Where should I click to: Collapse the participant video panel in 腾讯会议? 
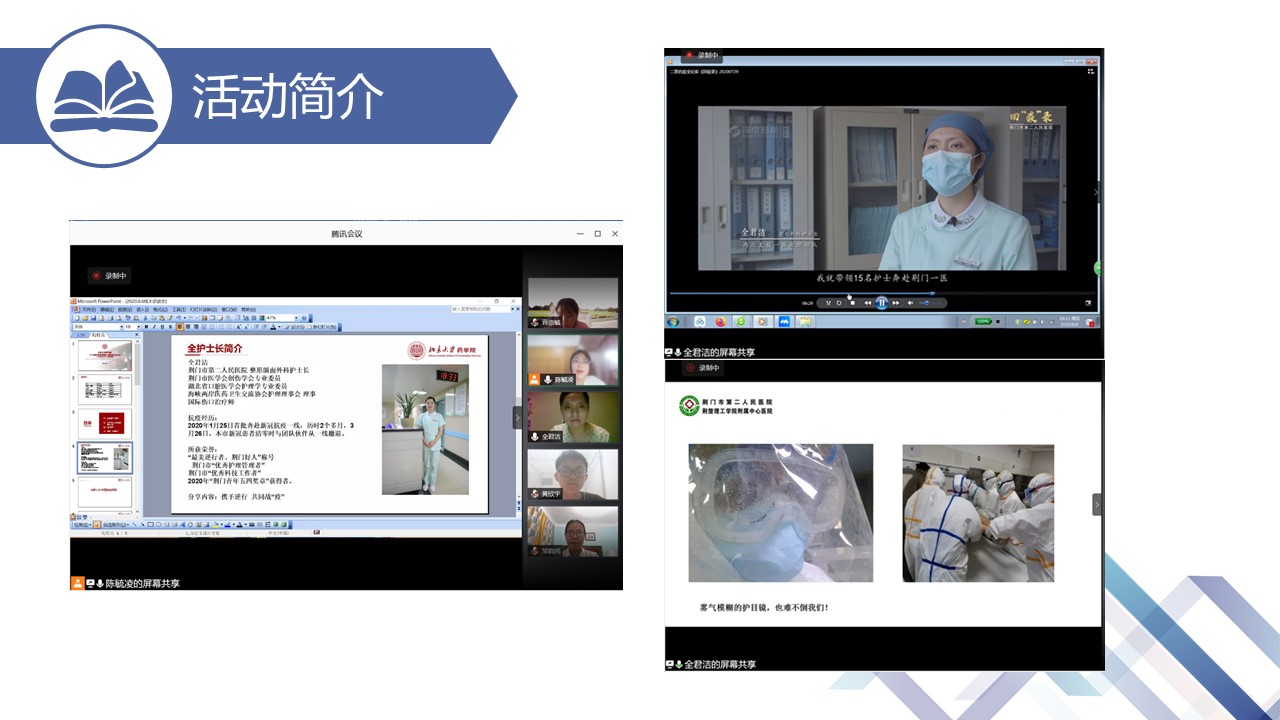coord(518,417)
